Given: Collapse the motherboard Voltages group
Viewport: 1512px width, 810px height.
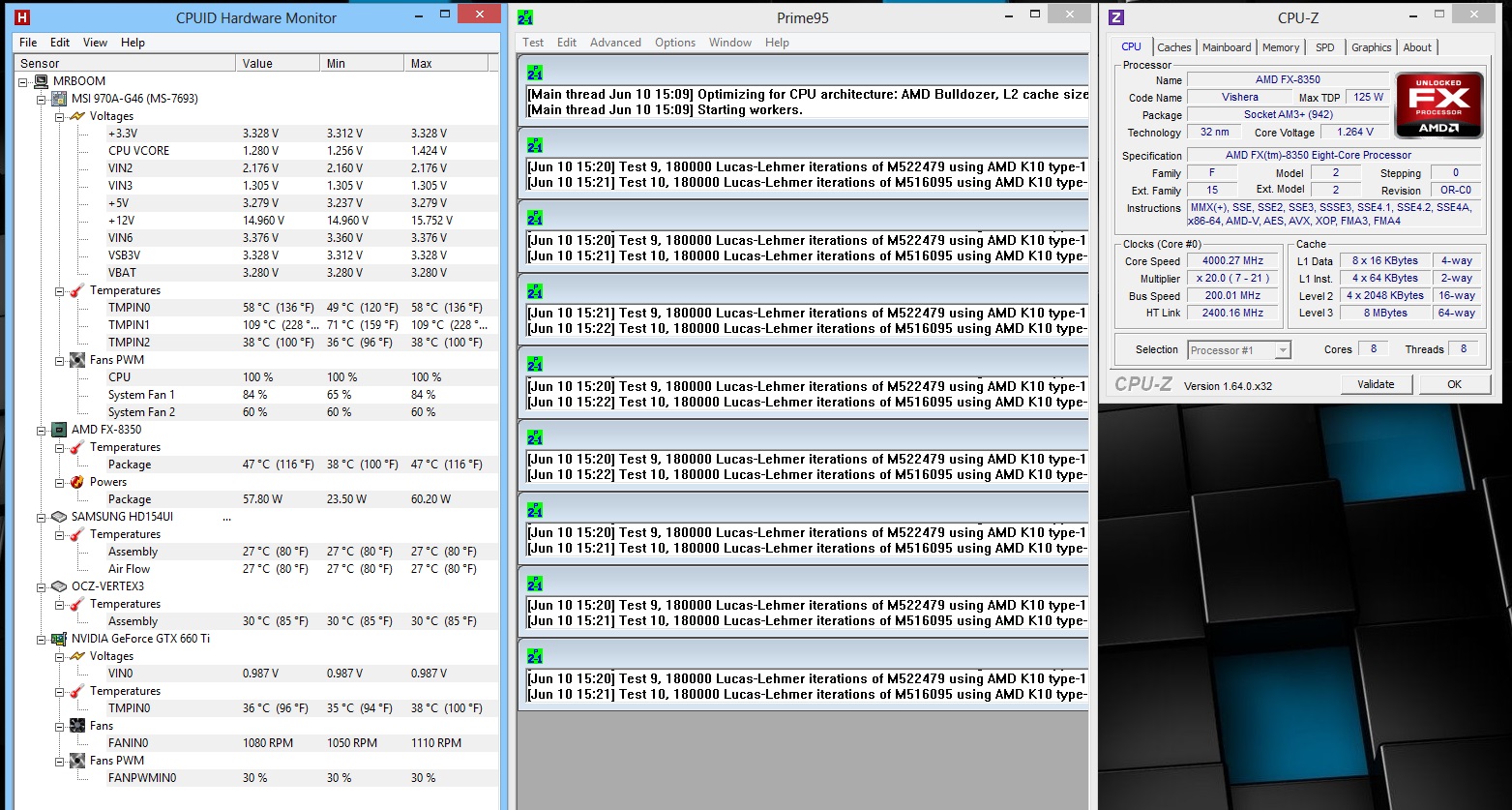Looking at the screenshot, I should (x=59, y=116).
